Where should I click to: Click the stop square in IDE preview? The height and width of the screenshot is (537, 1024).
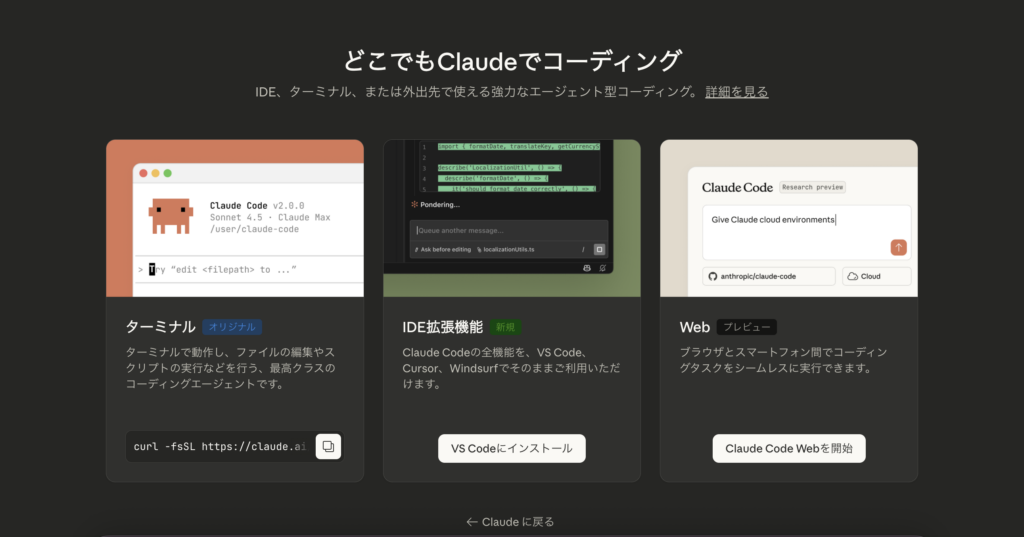coord(599,249)
